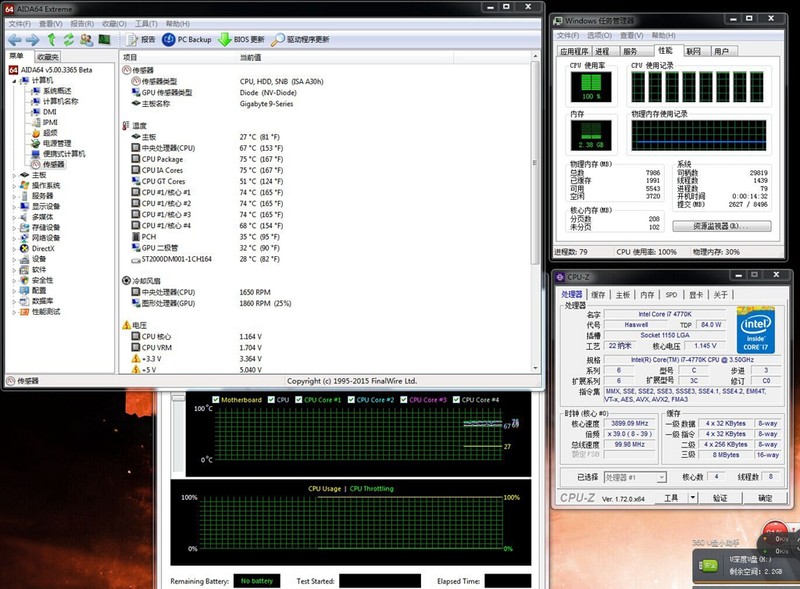Open PC Backup from the toolbar

coord(187,39)
